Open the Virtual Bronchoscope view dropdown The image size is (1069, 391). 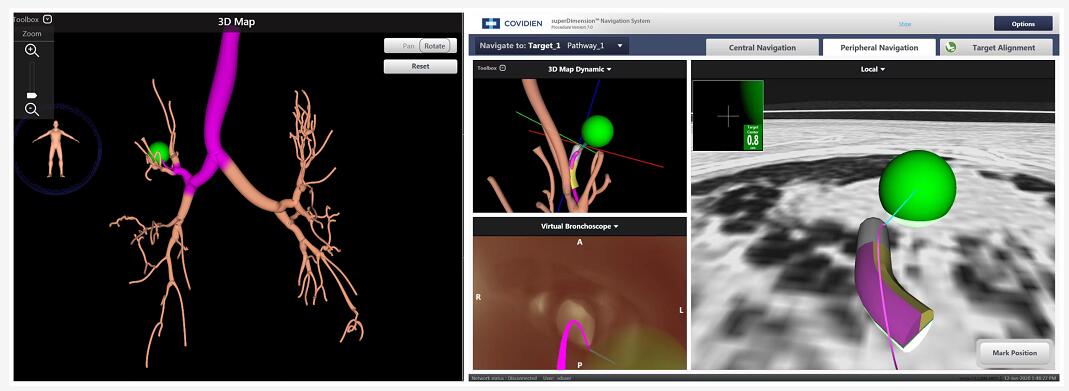click(x=579, y=226)
